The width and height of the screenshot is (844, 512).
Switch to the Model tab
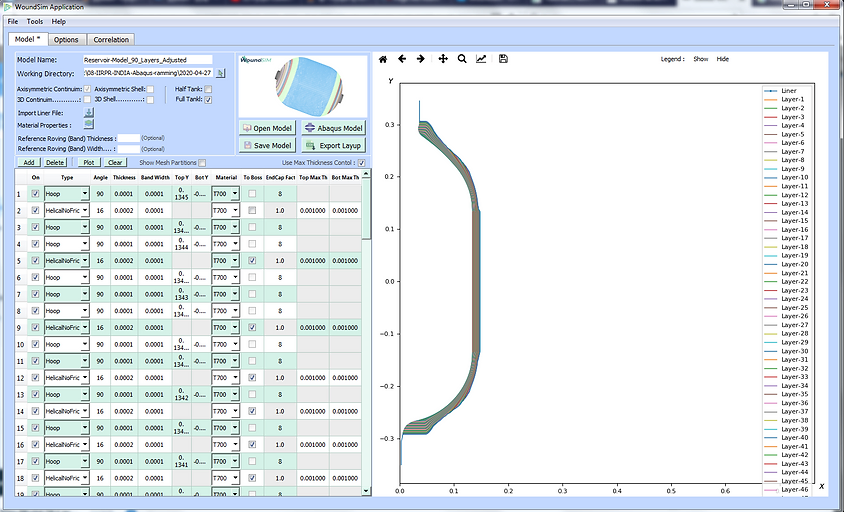point(27,39)
